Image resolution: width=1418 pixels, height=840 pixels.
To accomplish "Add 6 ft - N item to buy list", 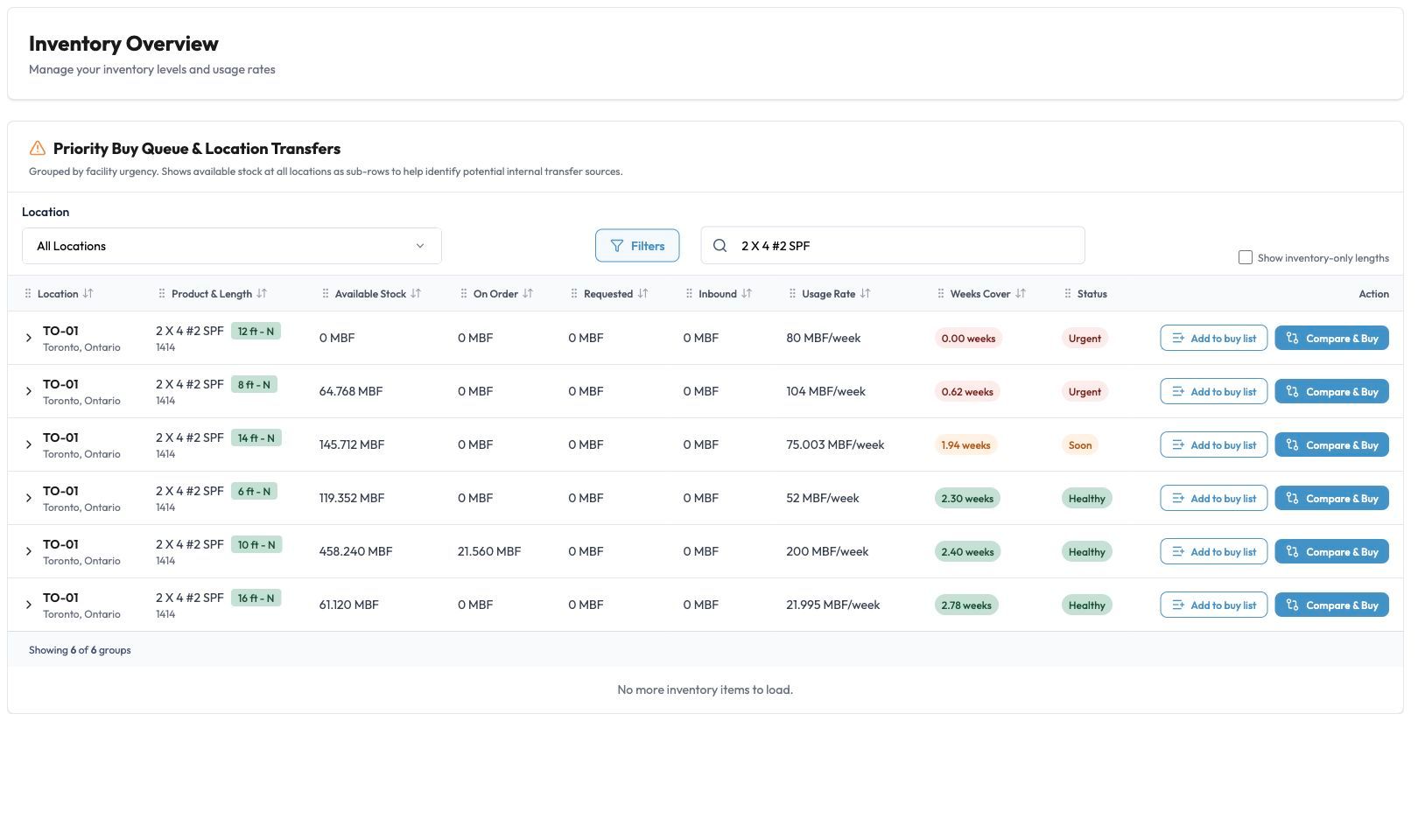I will pos(1213,498).
